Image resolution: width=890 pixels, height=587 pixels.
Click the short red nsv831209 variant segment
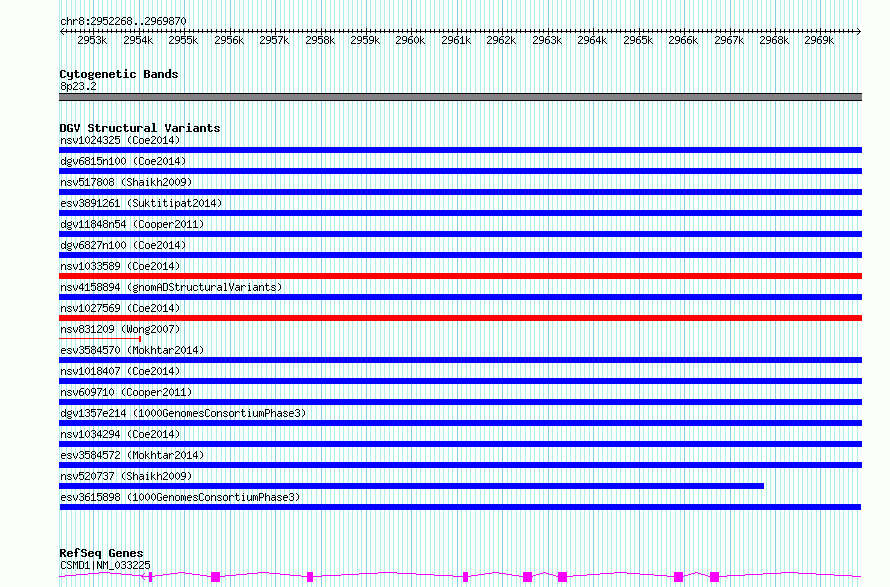(x=100, y=339)
